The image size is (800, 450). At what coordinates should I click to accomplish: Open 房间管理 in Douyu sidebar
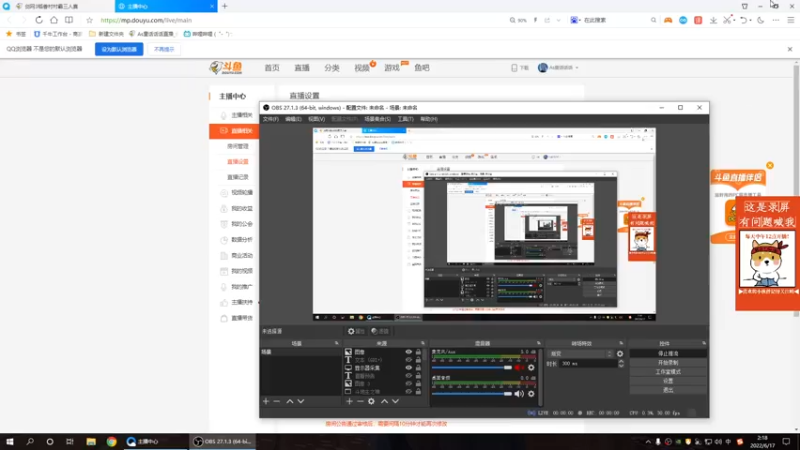tap(238, 146)
